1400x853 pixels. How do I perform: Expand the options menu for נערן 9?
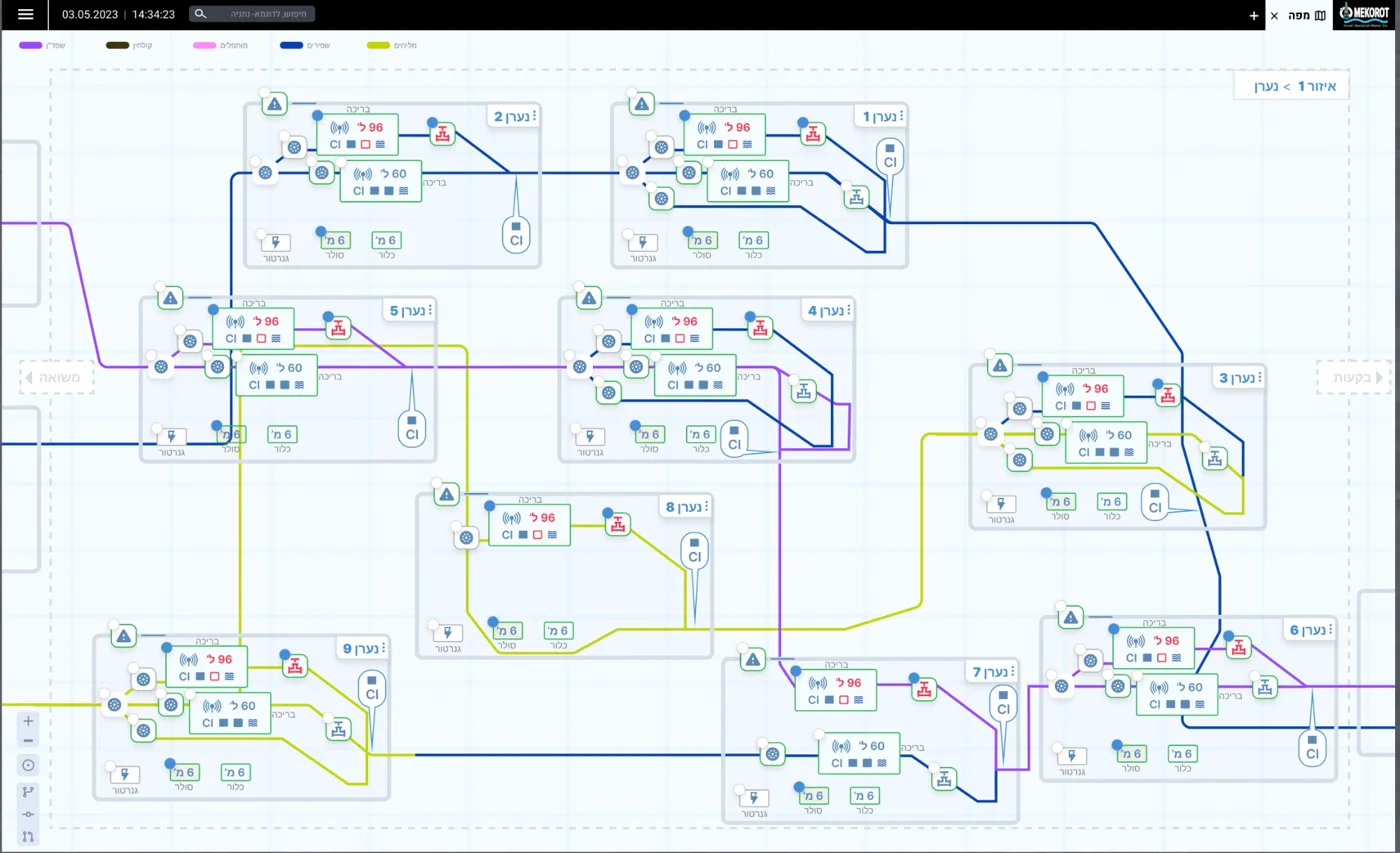point(384,649)
